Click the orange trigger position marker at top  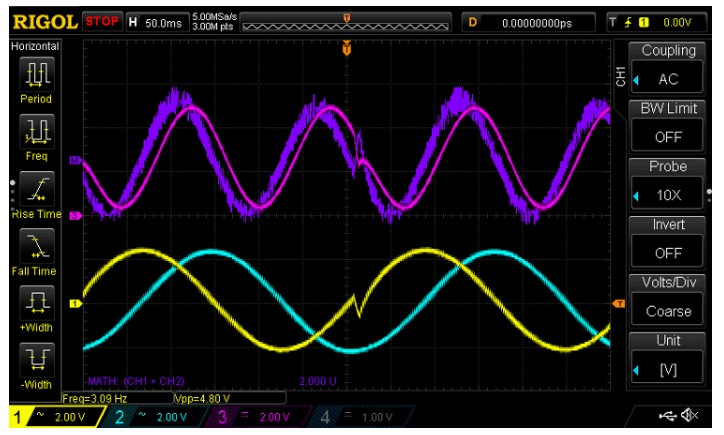coord(347,46)
